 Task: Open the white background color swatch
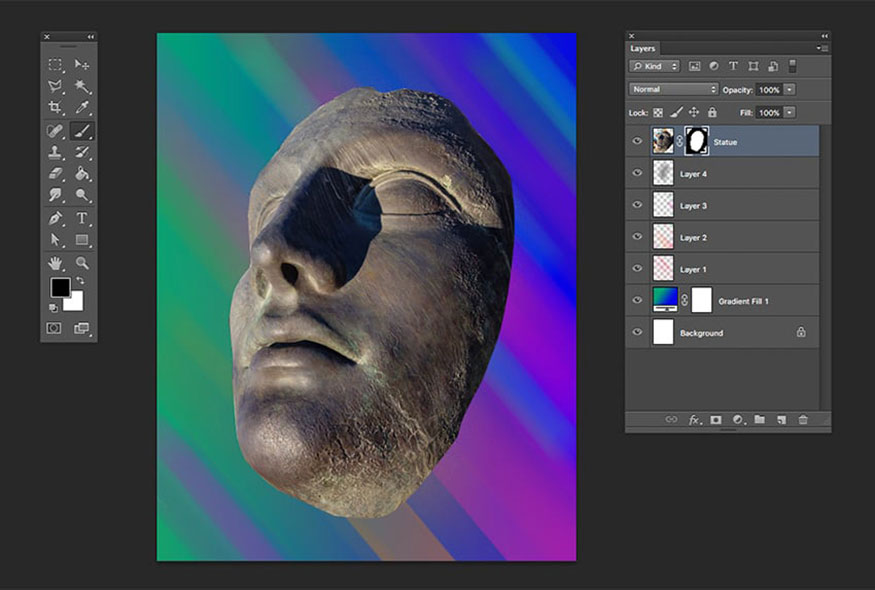click(x=76, y=303)
